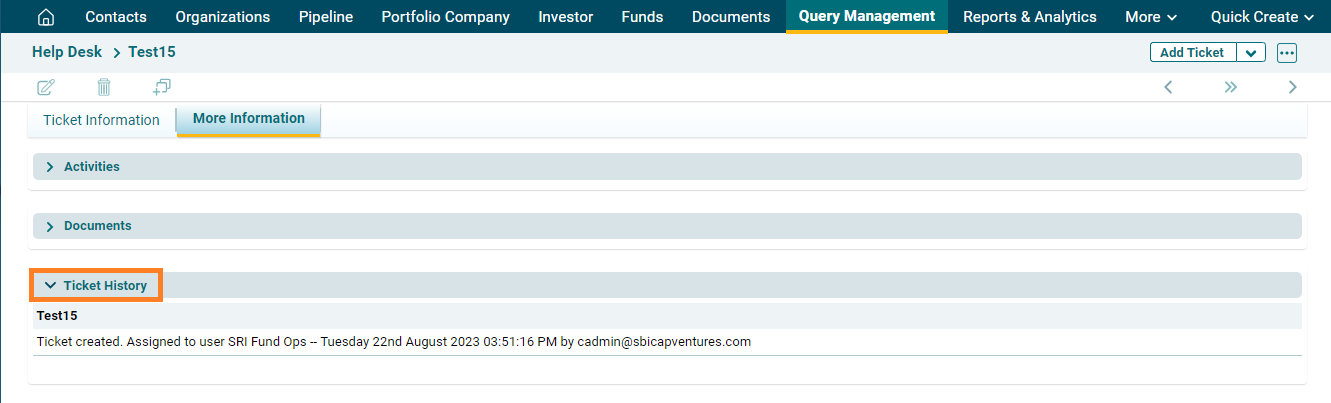The image size is (1331, 403).
Task: Expand the Documents section
Action: (97, 226)
